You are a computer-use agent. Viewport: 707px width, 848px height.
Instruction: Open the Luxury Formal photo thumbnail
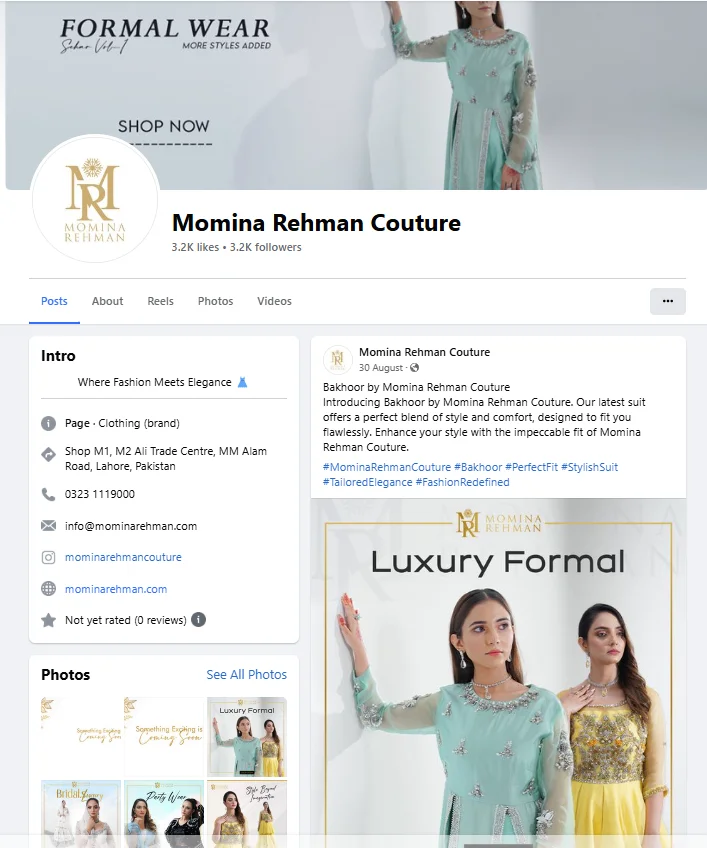click(x=247, y=737)
